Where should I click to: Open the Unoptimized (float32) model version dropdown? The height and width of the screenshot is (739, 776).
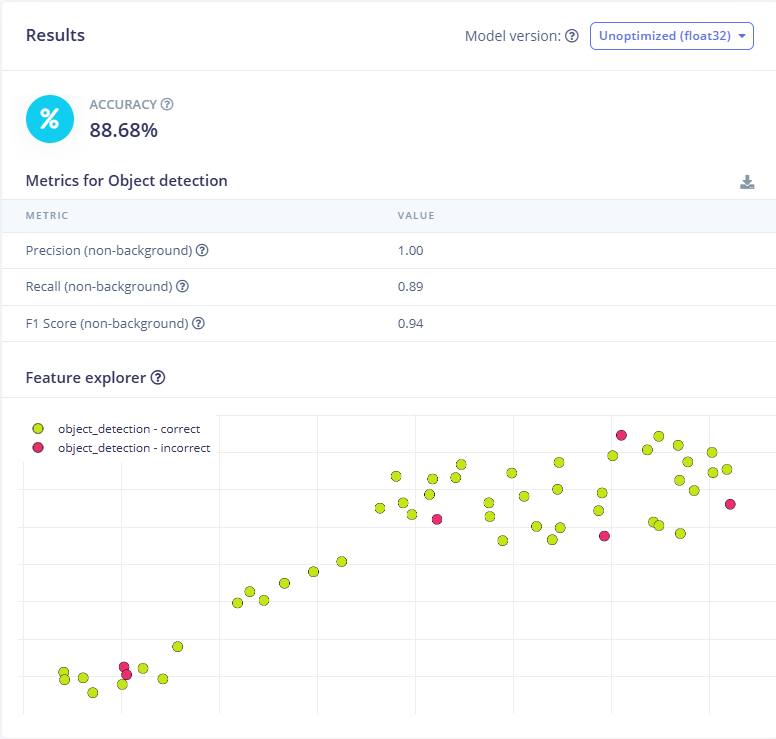(x=671, y=36)
